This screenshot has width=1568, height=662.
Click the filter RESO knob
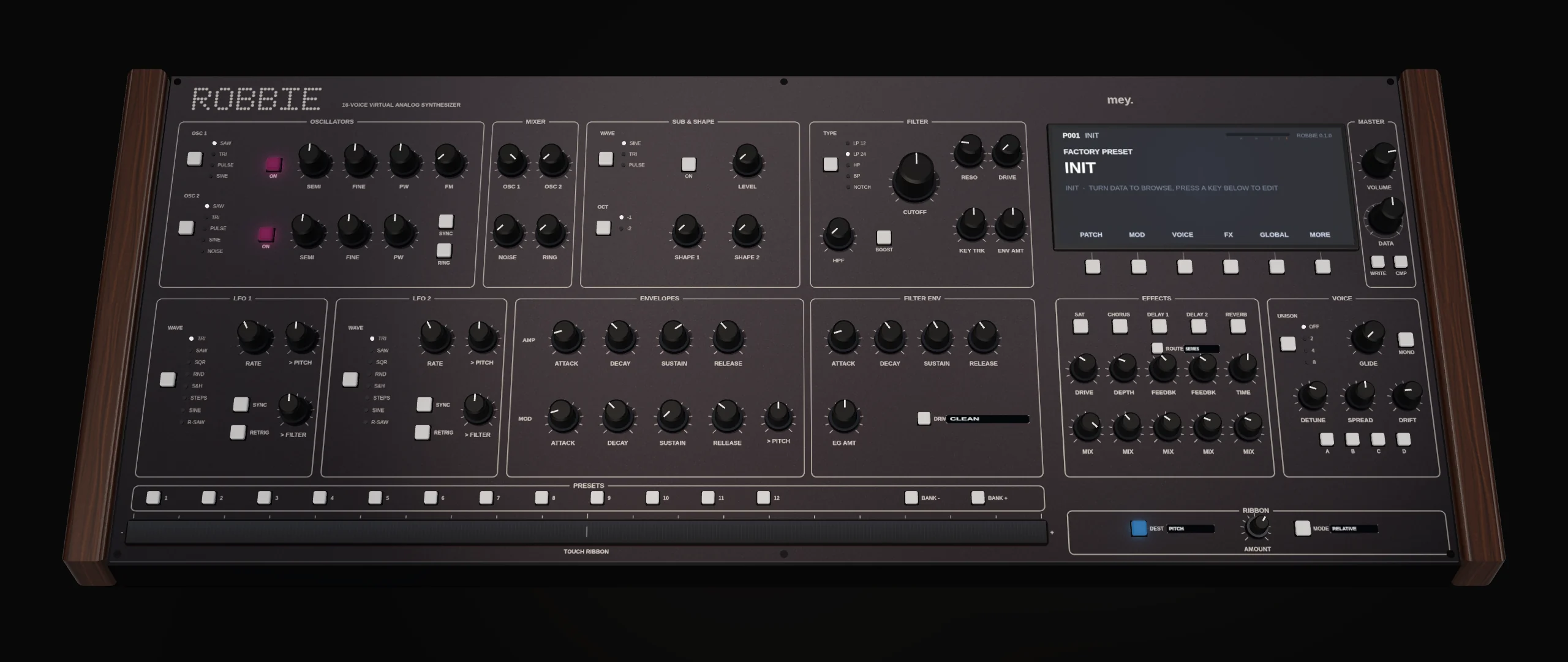point(969,151)
